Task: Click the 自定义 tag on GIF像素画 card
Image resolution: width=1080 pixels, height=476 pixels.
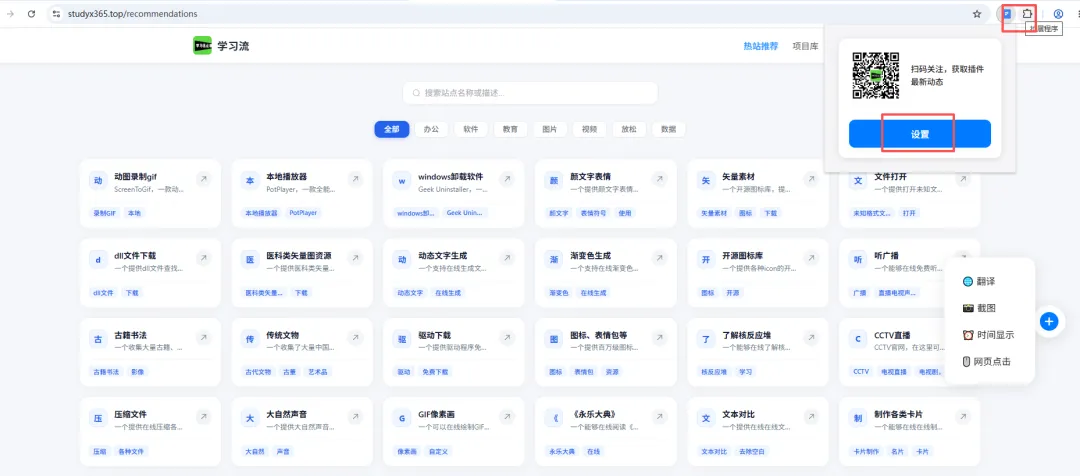Action: point(439,452)
